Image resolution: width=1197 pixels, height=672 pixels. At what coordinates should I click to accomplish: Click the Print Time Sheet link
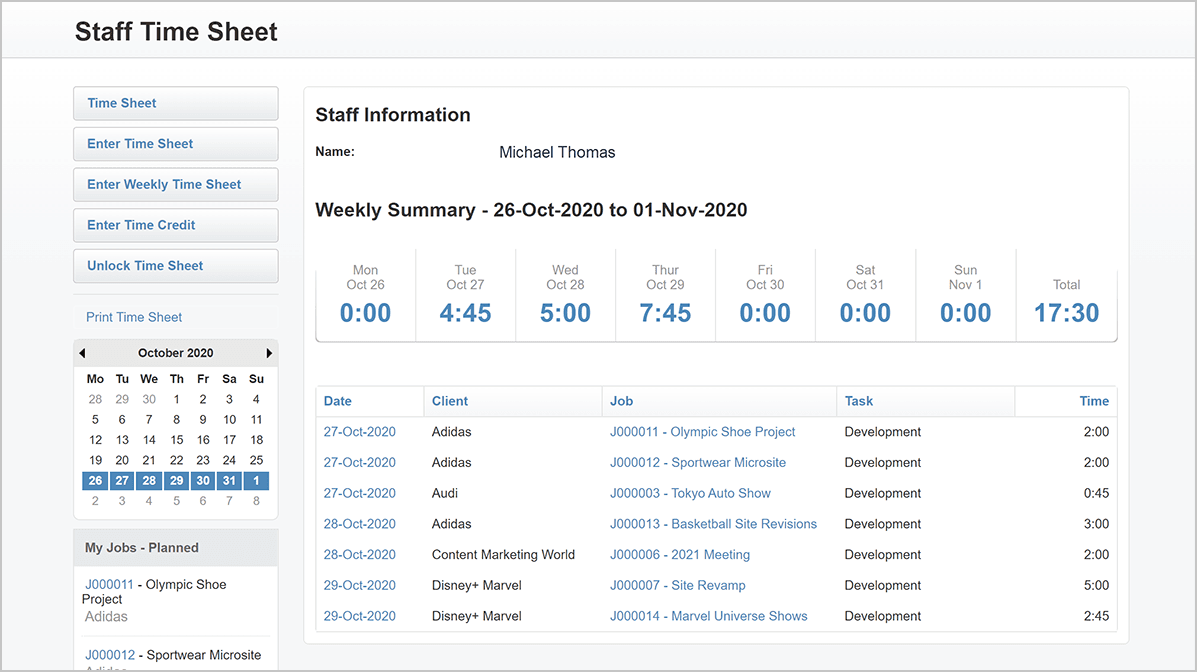[134, 317]
